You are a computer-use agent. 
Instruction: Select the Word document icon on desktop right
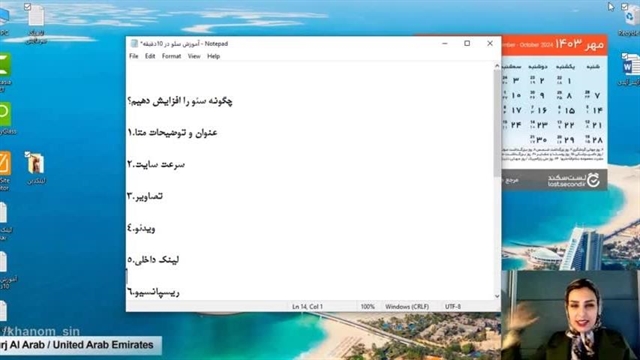(x=631, y=65)
